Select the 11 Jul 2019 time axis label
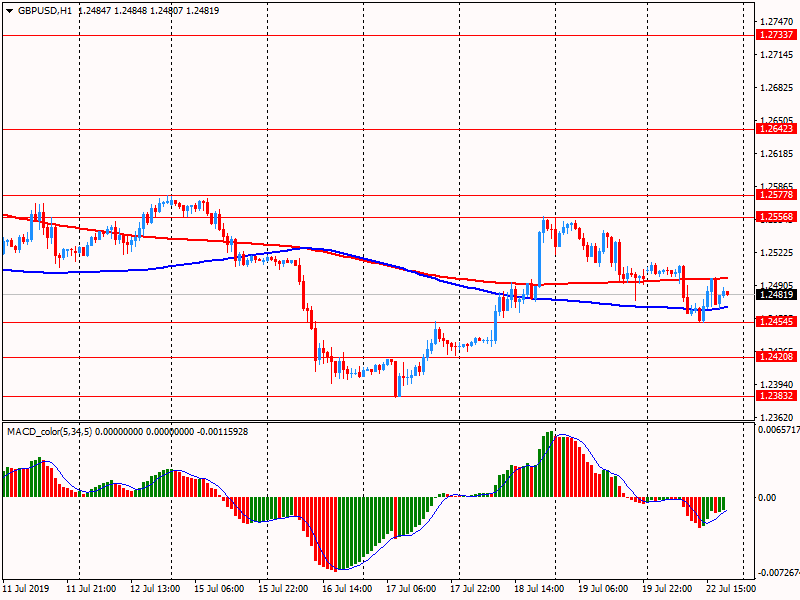The width and height of the screenshot is (800, 600). click(x=26, y=589)
